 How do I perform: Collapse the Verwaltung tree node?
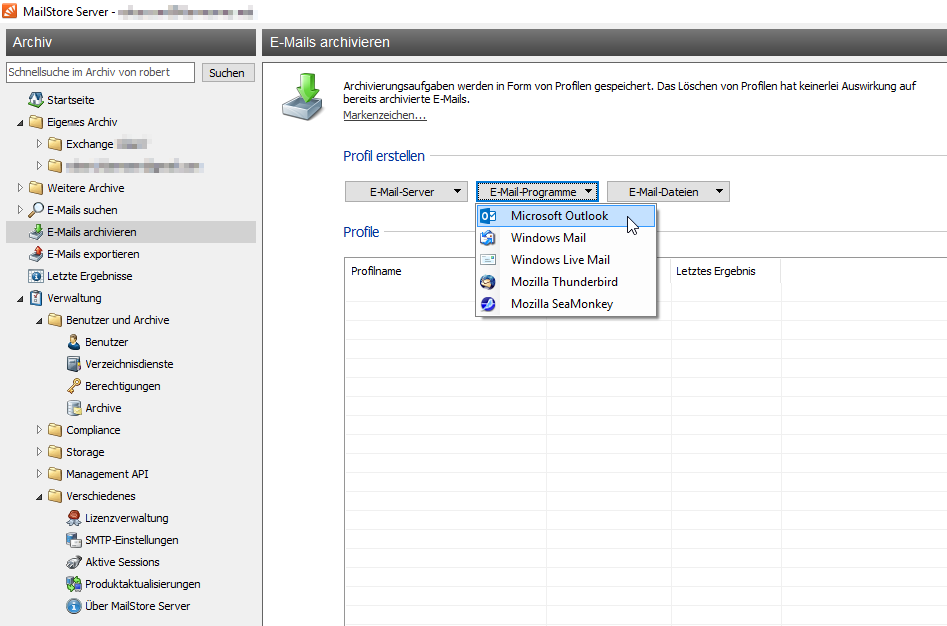(20, 298)
